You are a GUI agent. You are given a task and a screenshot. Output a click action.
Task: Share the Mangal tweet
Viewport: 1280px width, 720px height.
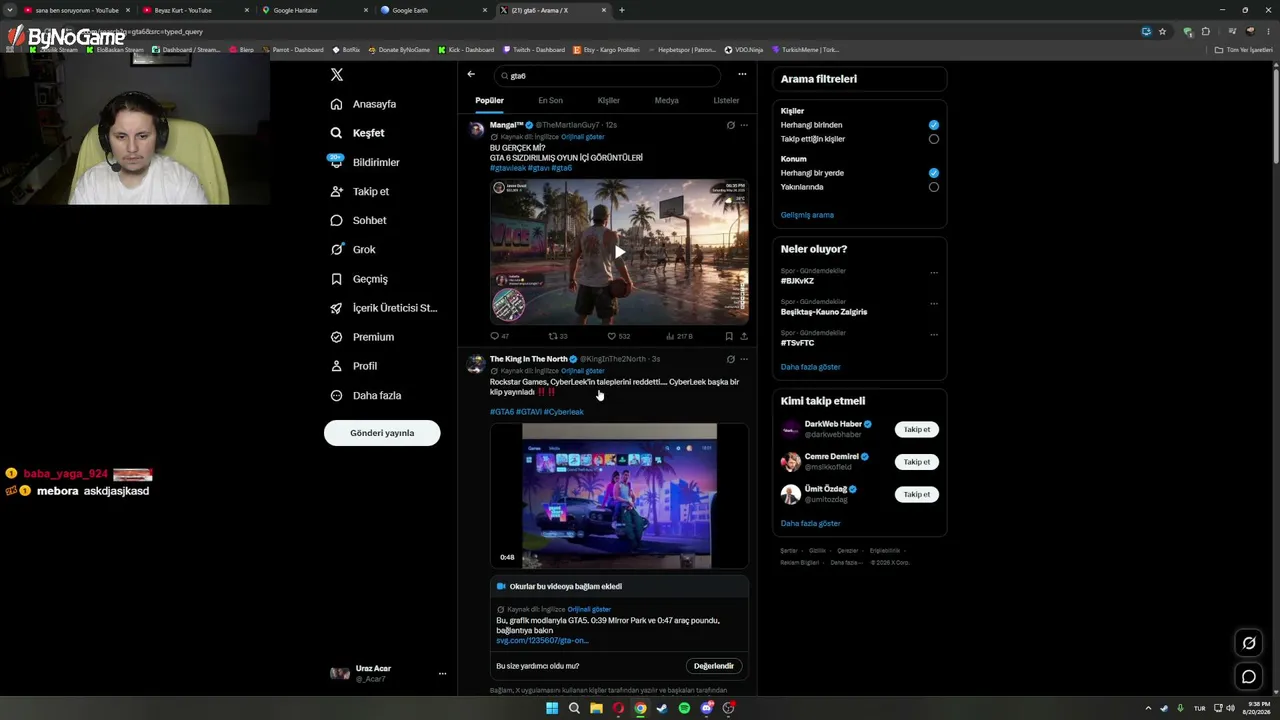[743, 336]
